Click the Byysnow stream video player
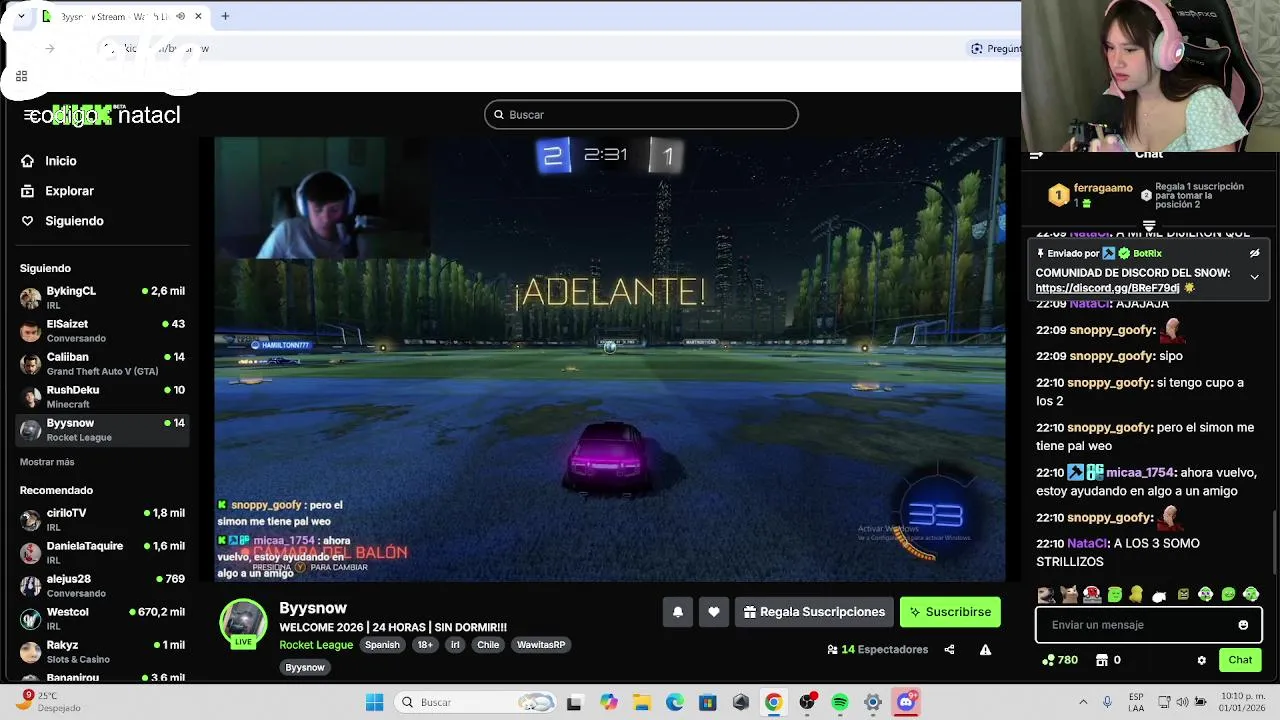This screenshot has height=720, width=1280. (x=609, y=359)
